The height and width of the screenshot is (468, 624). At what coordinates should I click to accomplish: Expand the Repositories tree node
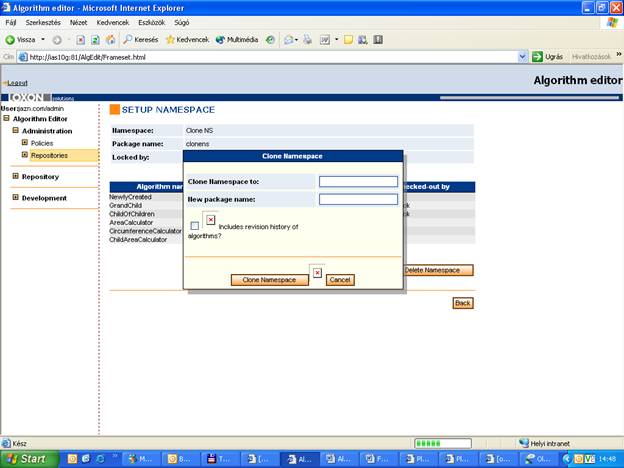[x=25, y=155]
